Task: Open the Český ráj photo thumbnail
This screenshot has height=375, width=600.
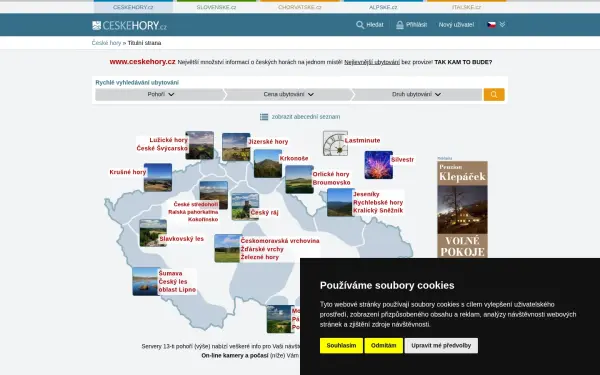Action: point(245,207)
